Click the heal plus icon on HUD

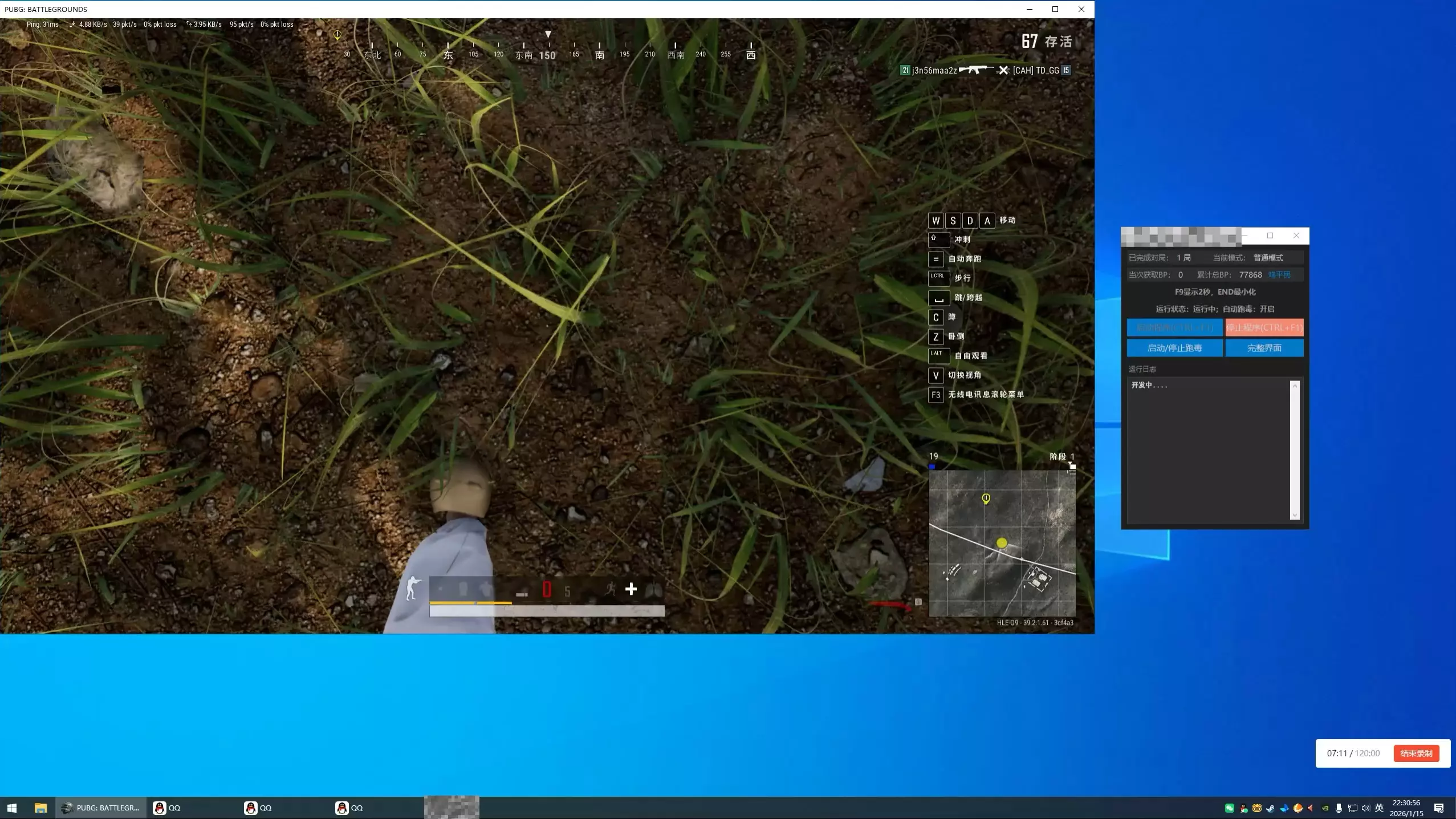(631, 589)
